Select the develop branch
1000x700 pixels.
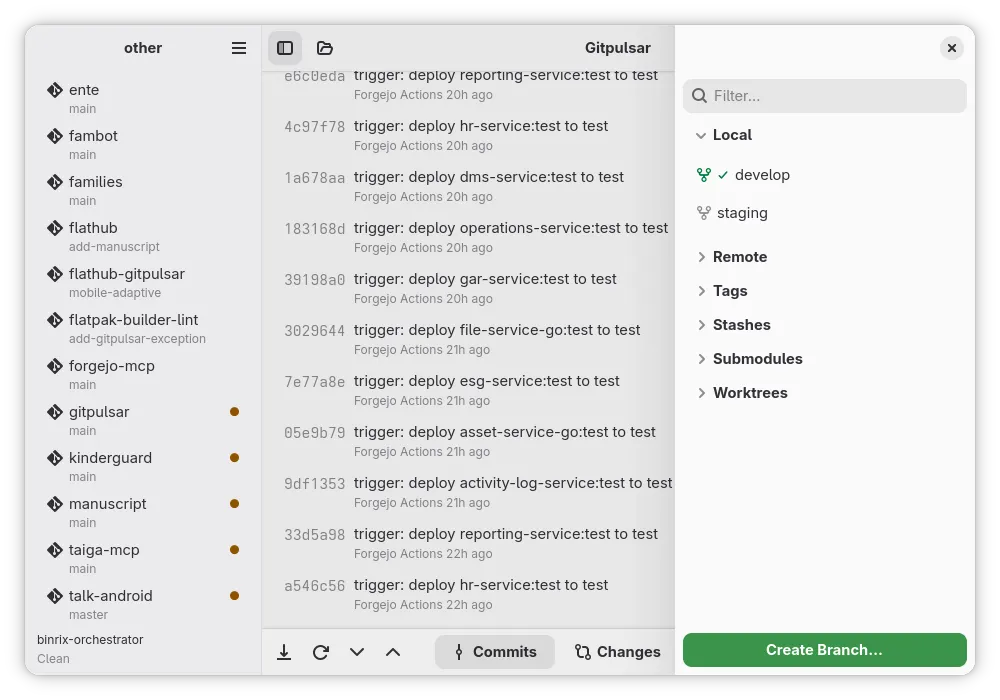825,175
